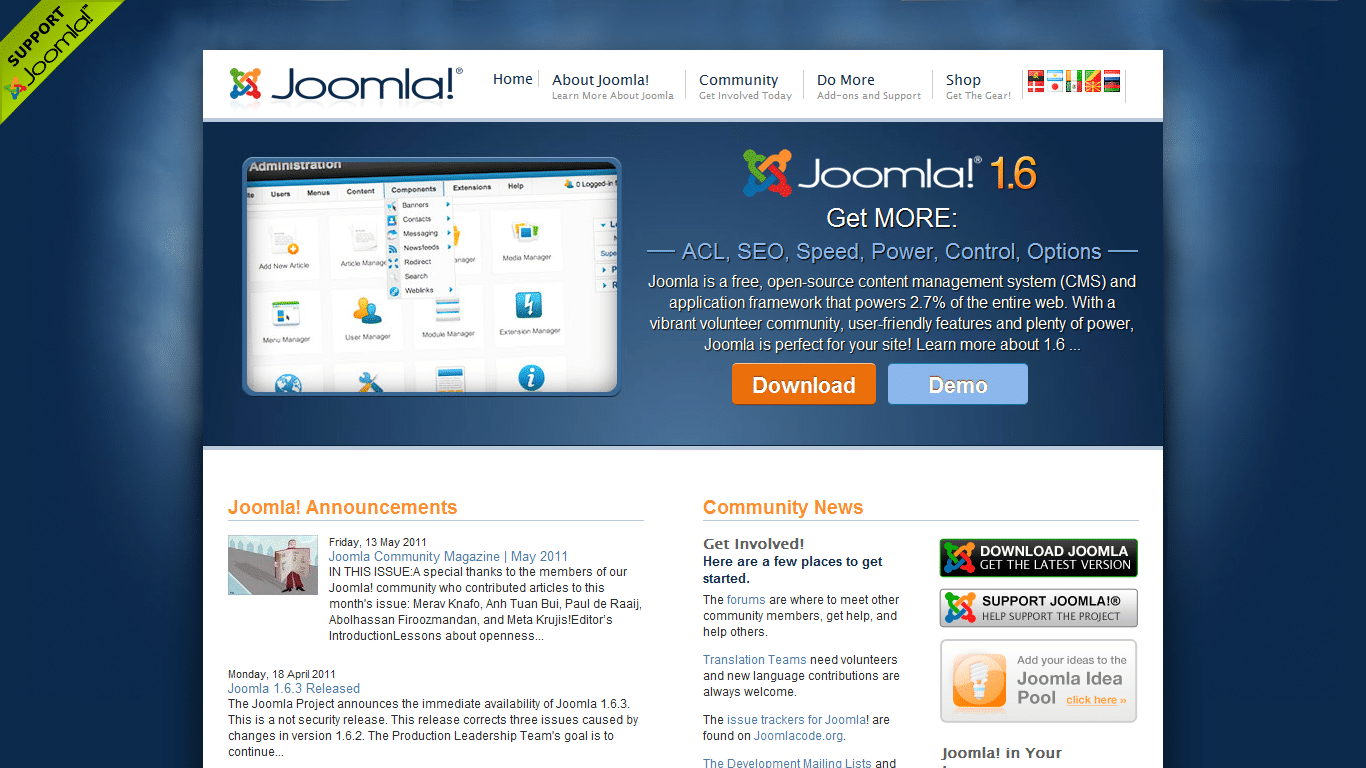1366x768 pixels.
Task: Select the Angola flag language icon
Action: click(x=1036, y=75)
